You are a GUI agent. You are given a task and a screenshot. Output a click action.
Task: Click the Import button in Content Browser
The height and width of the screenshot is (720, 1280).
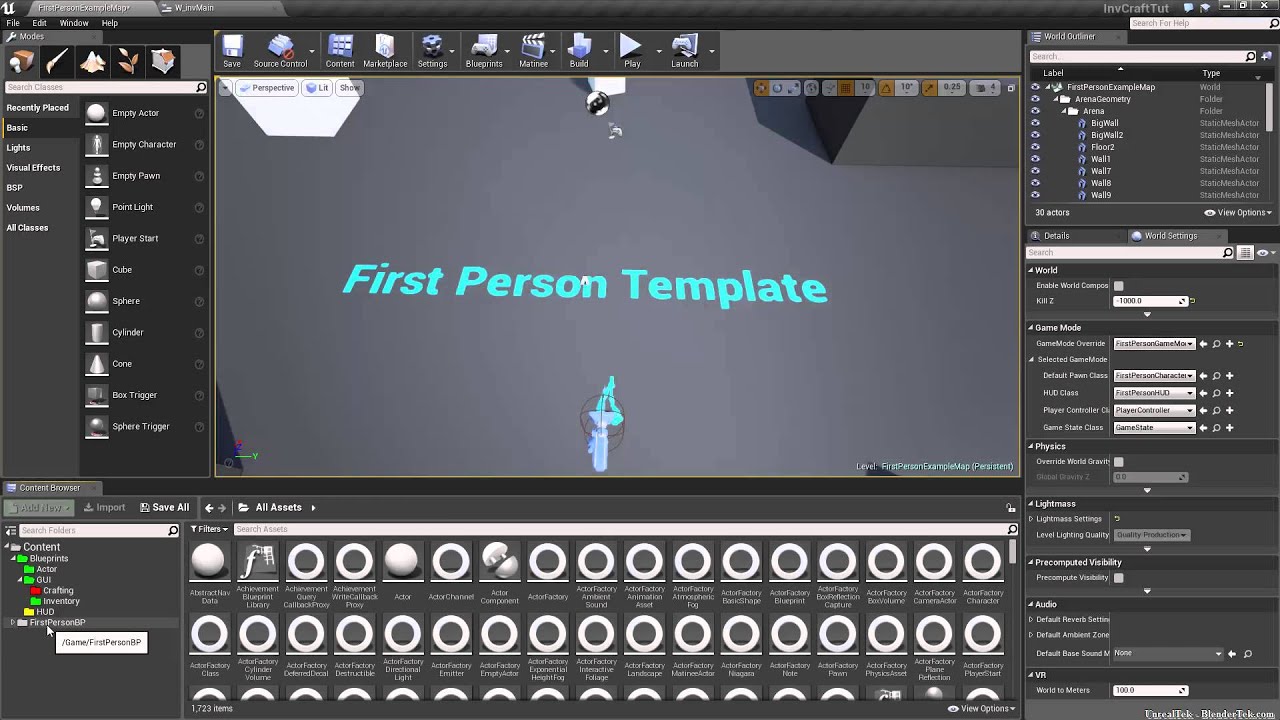[x=104, y=507]
